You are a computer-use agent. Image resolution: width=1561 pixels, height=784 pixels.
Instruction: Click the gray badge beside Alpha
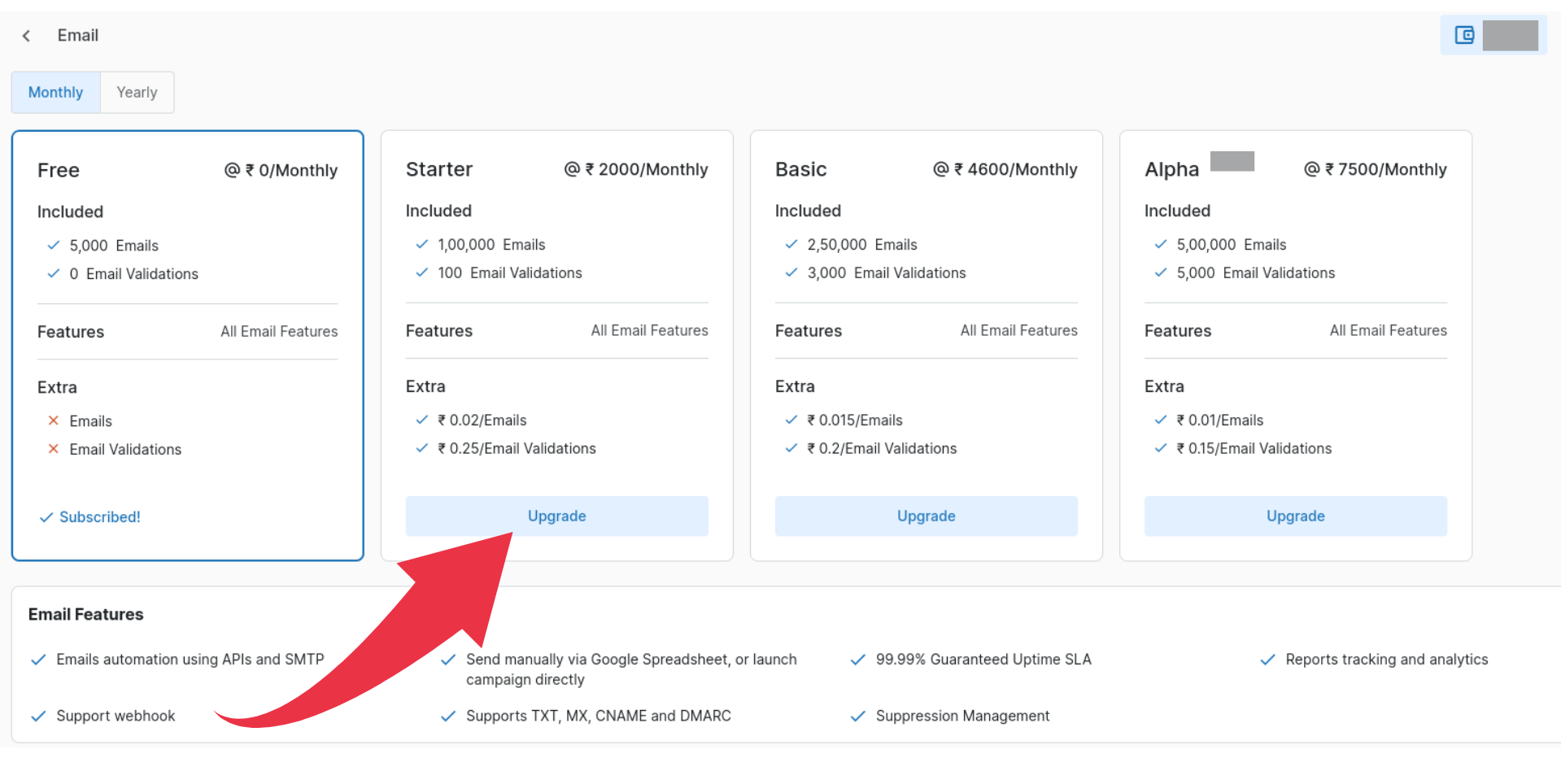(1232, 161)
